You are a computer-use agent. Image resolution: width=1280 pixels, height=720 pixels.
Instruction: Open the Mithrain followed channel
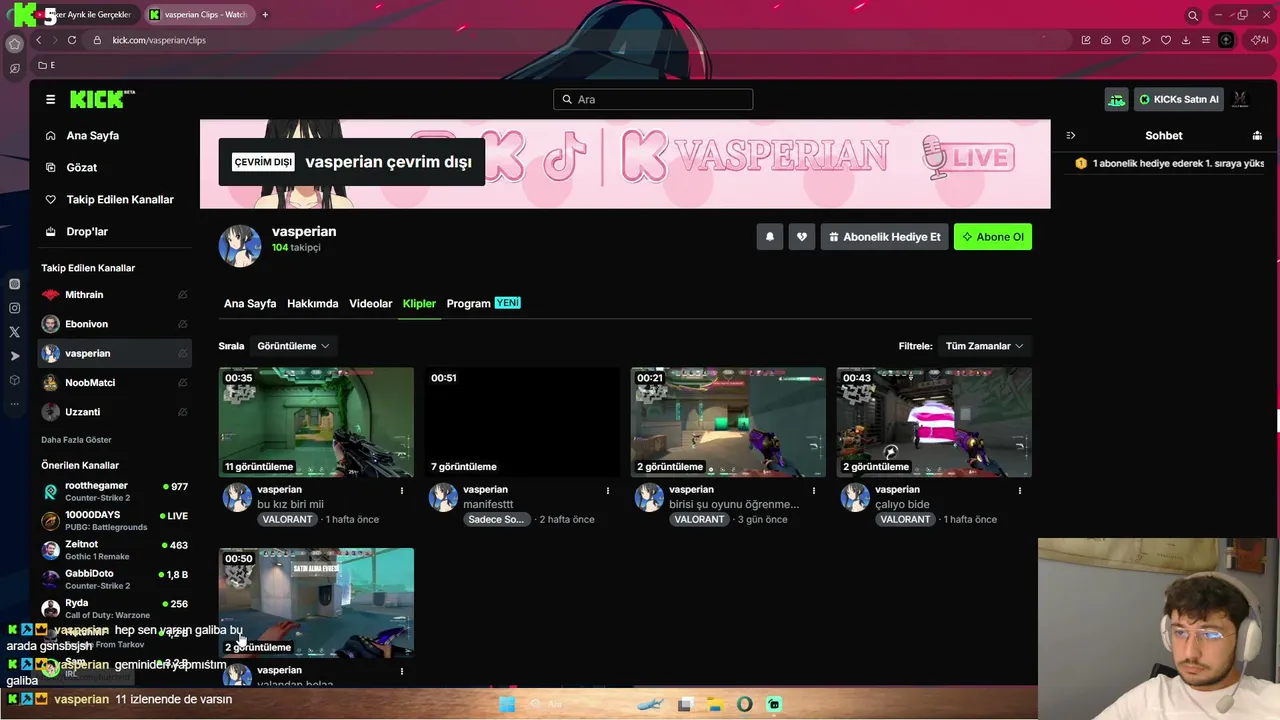[115, 295]
